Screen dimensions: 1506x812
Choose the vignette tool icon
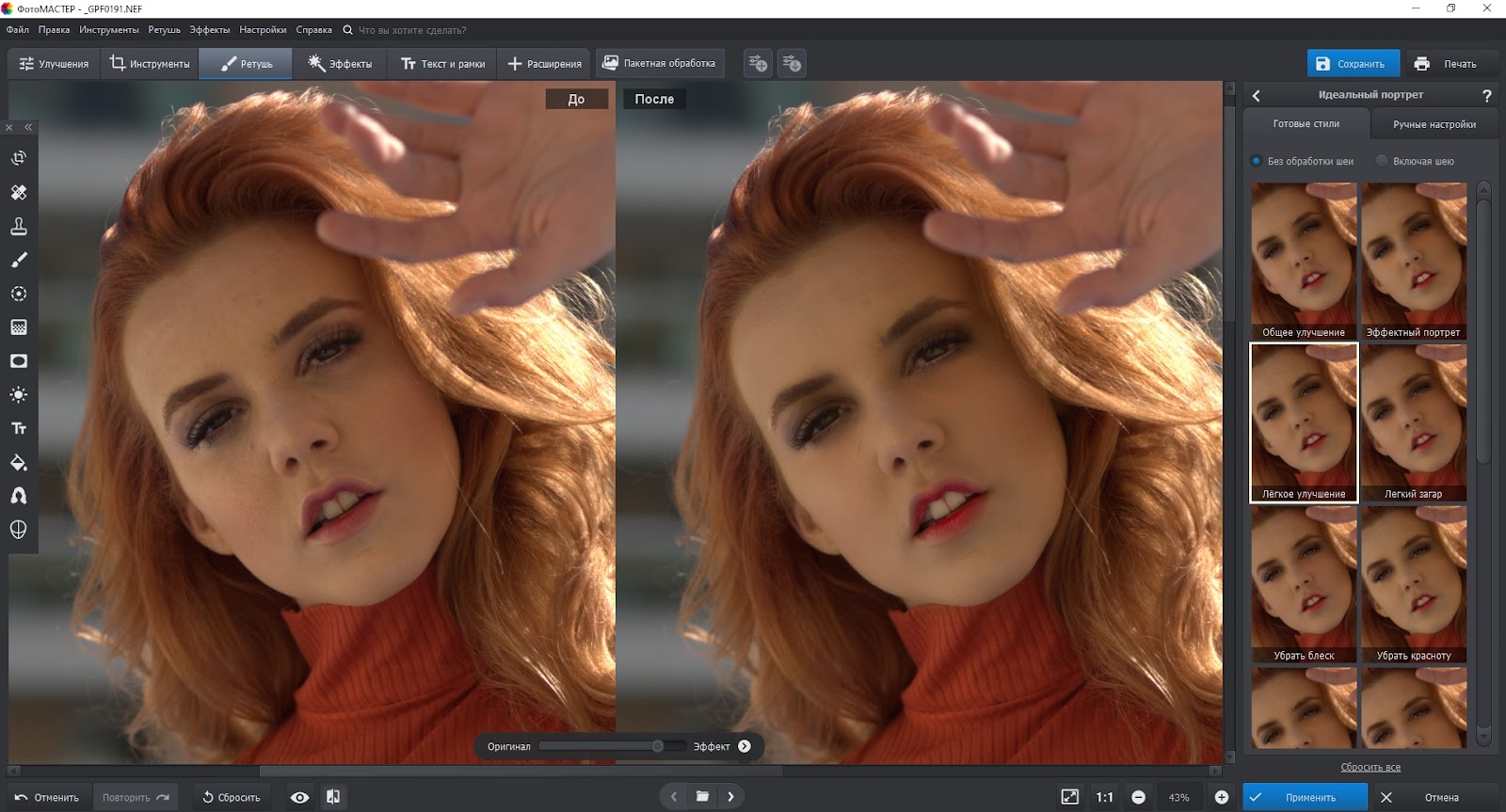pos(19,361)
